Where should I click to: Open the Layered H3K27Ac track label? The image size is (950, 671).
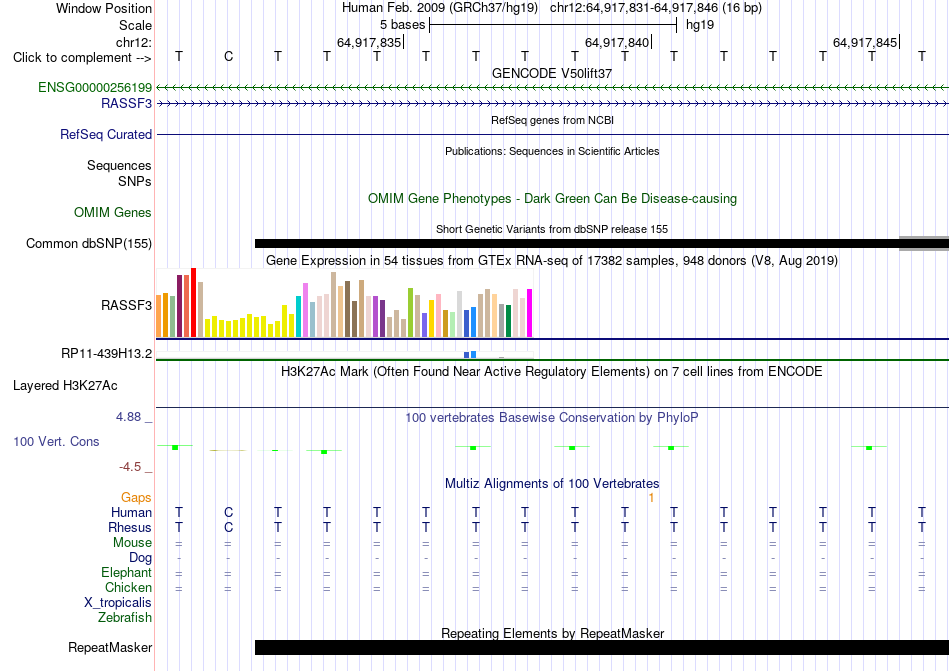[65, 386]
